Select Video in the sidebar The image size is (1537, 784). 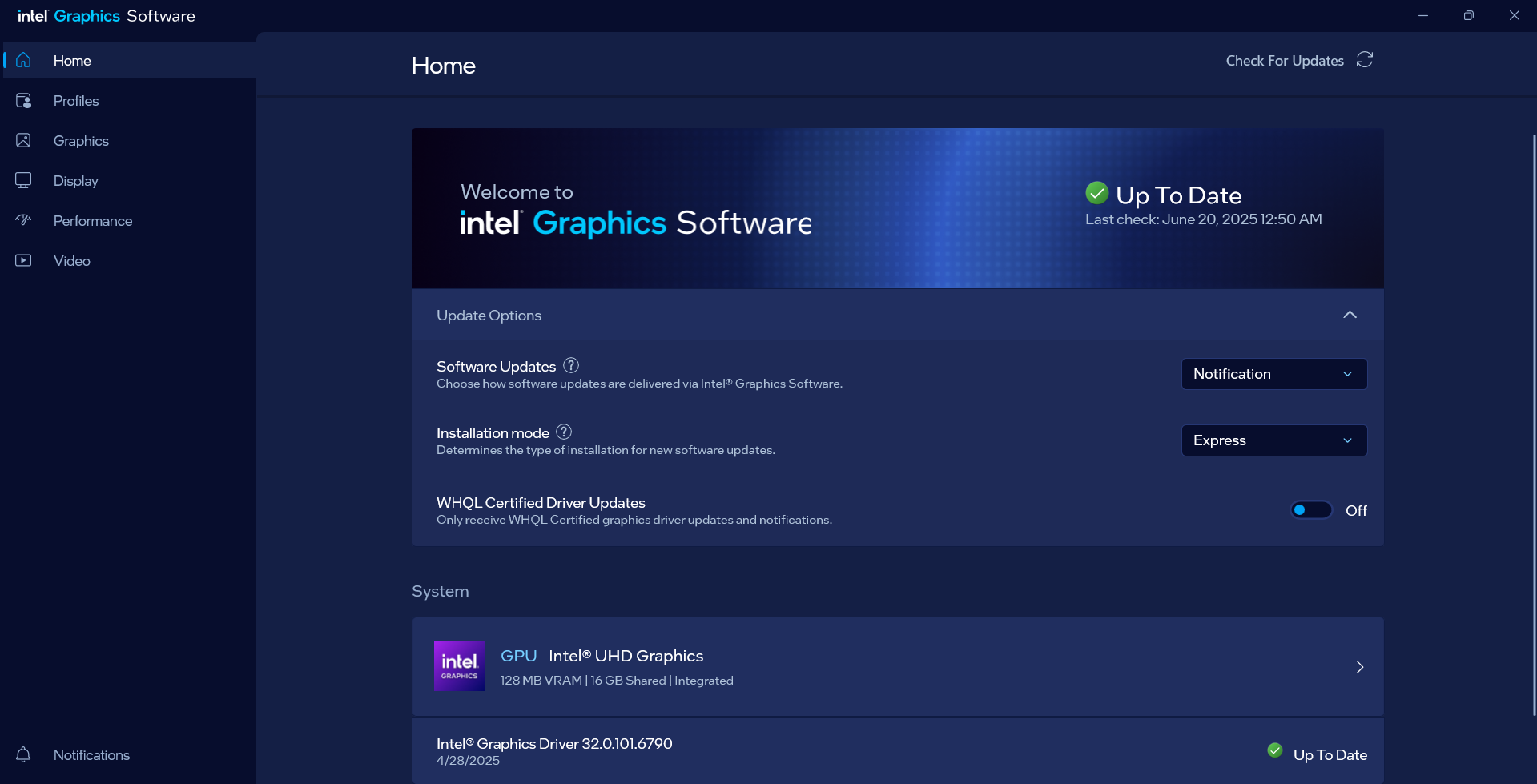click(x=130, y=260)
